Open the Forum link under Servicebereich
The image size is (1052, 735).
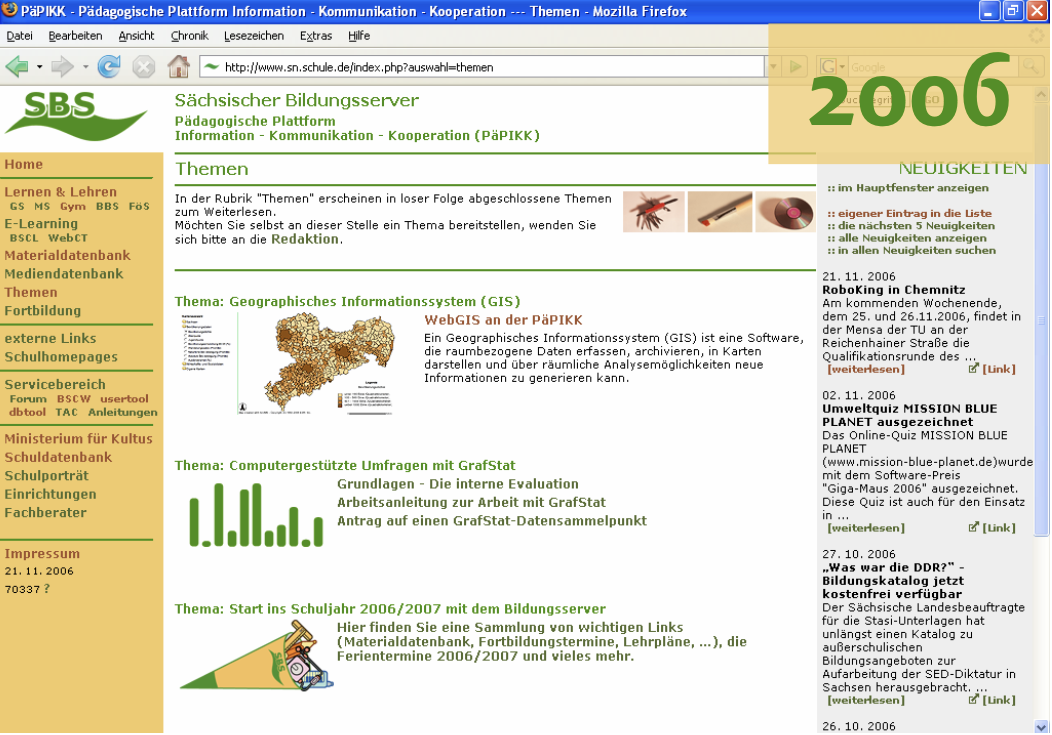pos(28,399)
